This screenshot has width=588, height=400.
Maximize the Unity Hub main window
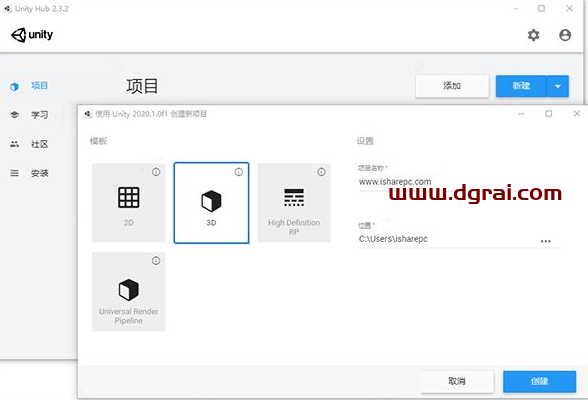pyautogui.click(x=542, y=8)
